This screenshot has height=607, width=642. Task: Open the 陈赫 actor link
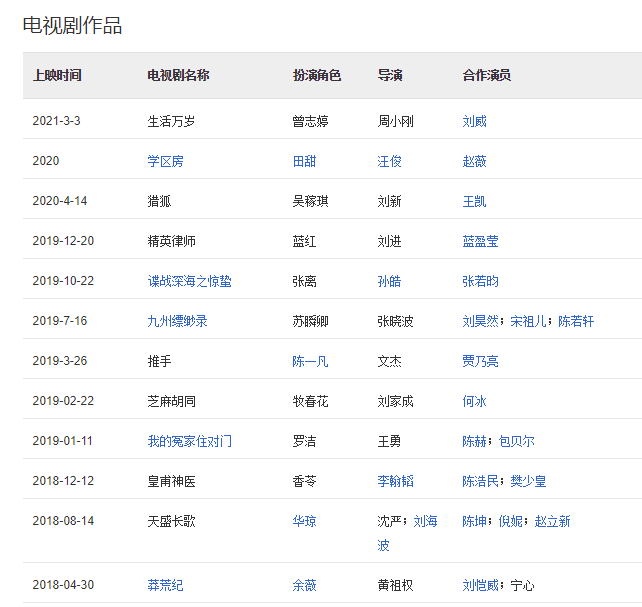pos(474,441)
